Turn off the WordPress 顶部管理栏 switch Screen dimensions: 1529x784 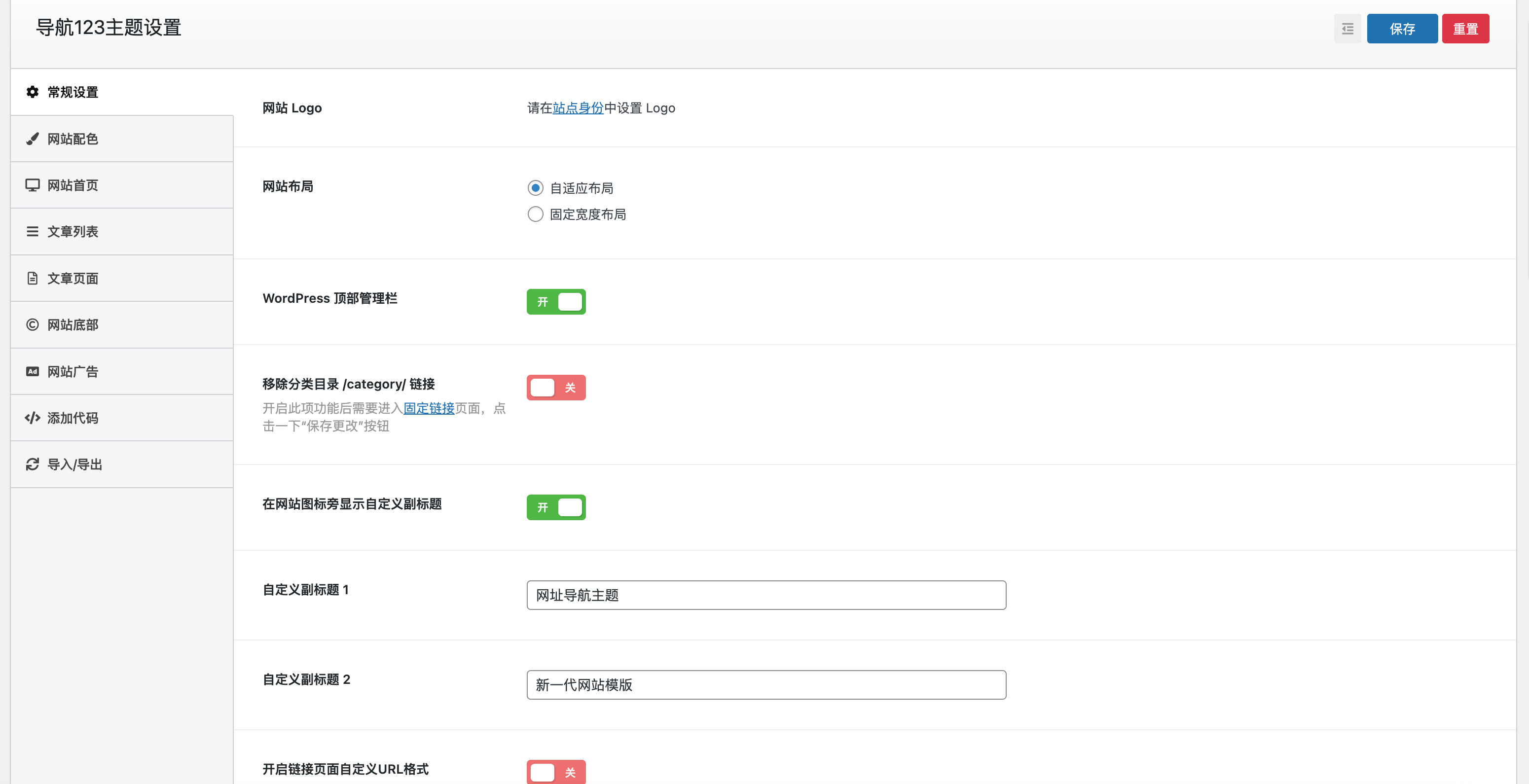tap(556, 301)
